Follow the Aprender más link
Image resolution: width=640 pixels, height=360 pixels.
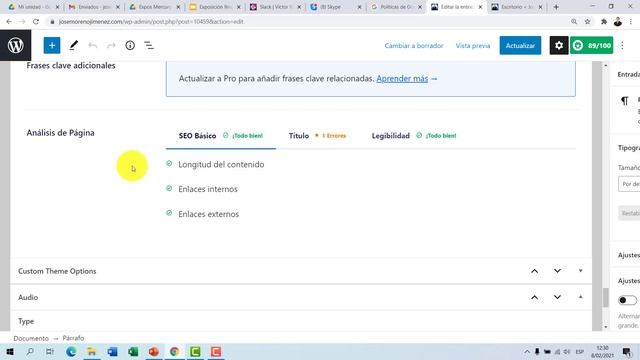pos(402,78)
